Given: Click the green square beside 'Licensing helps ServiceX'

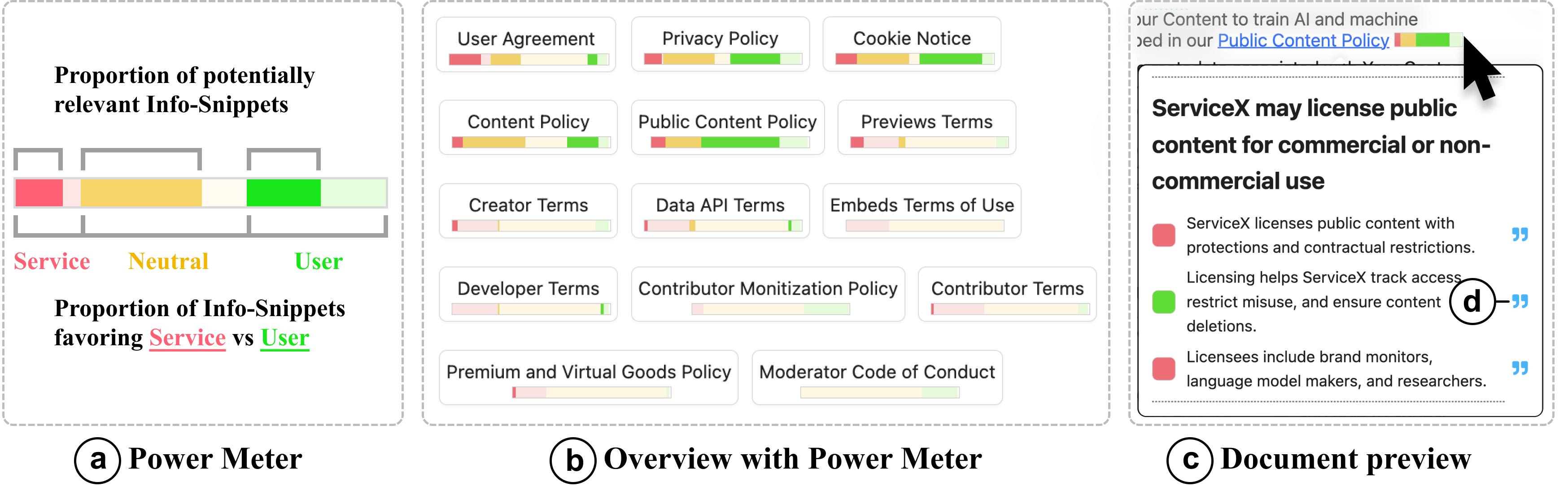Looking at the screenshot, I should (1163, 302).
